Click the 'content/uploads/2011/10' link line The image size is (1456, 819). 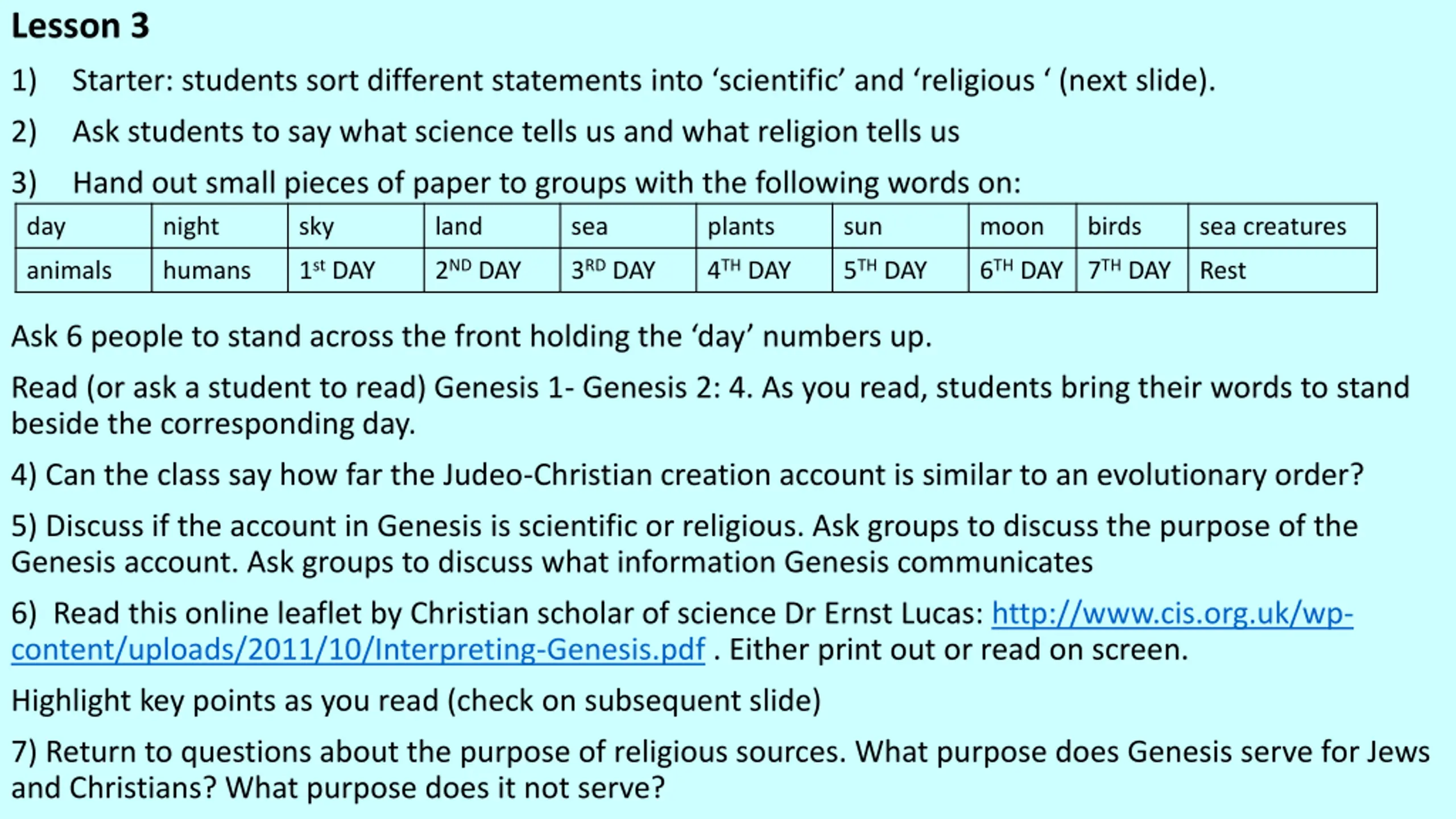pos(358,650)
